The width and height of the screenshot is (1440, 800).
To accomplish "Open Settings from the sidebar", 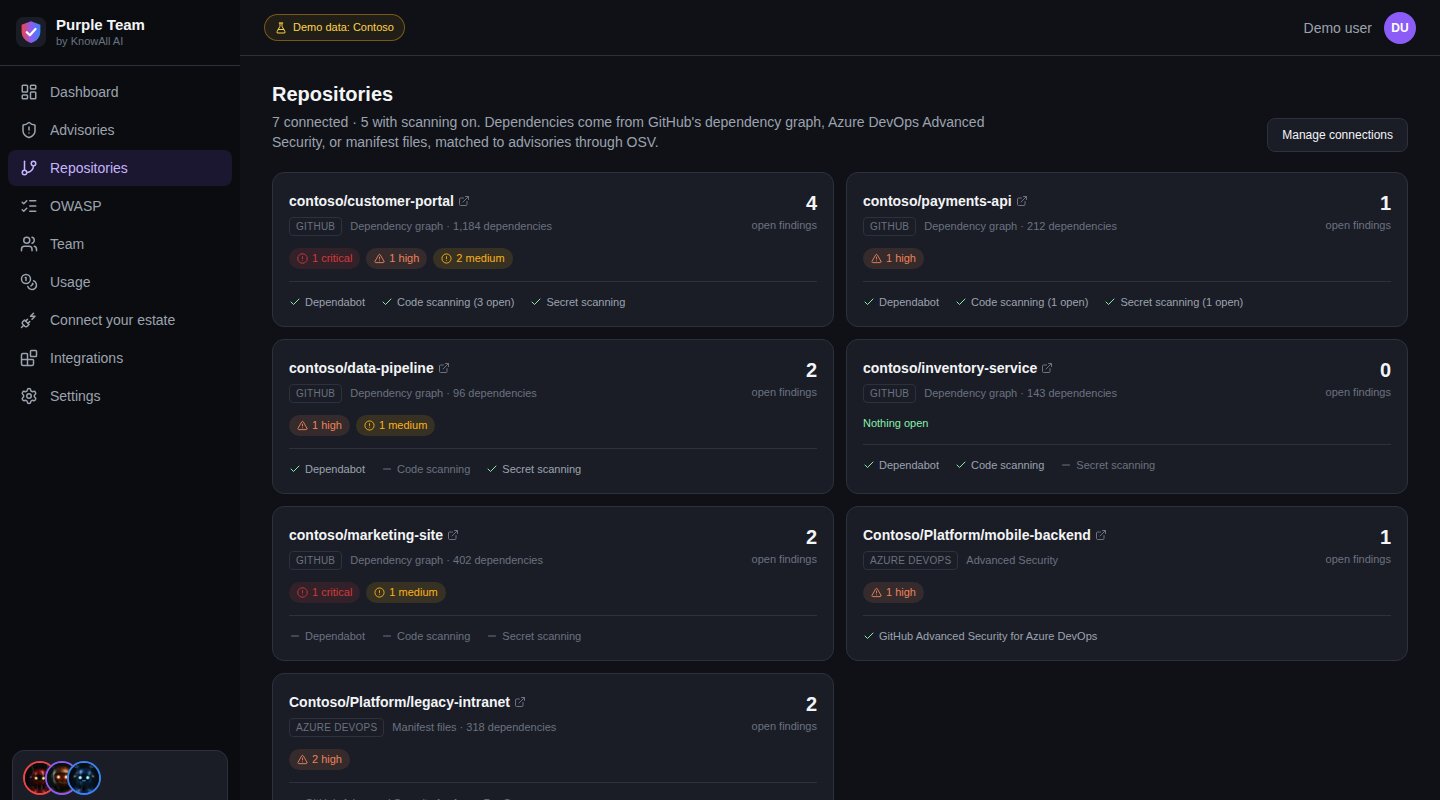I will [x=120, y=396].
